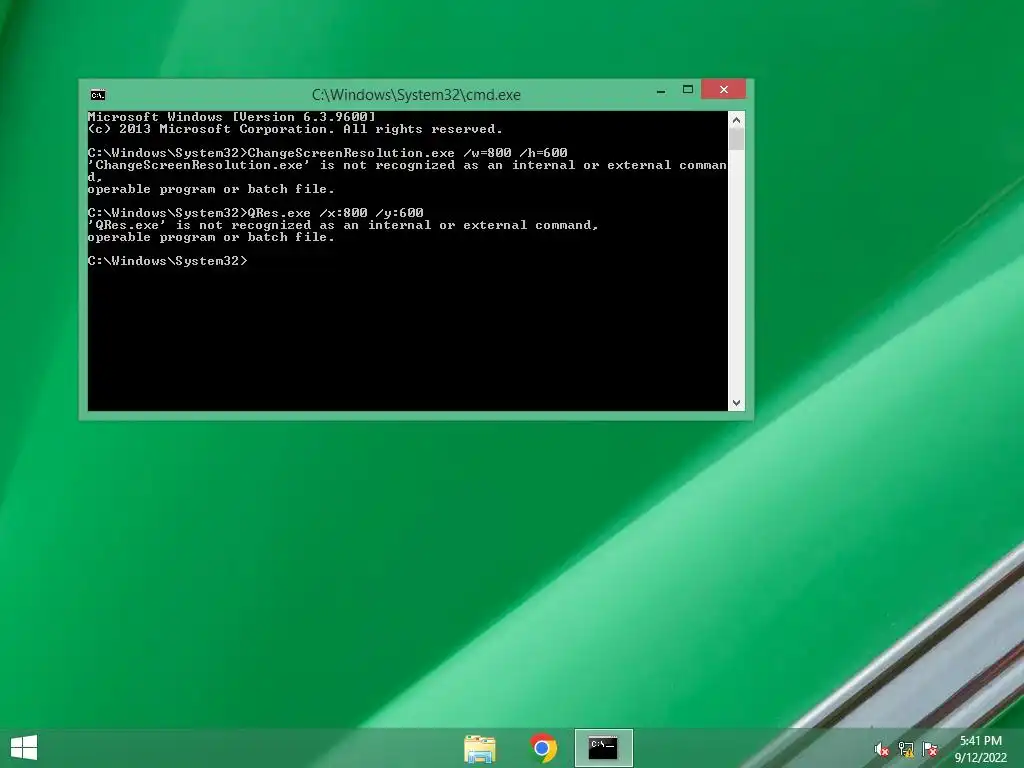Click the 2013 Microsoft Corporation copyright line
This screenshot has height=768, width=1024.
point(295,129)
